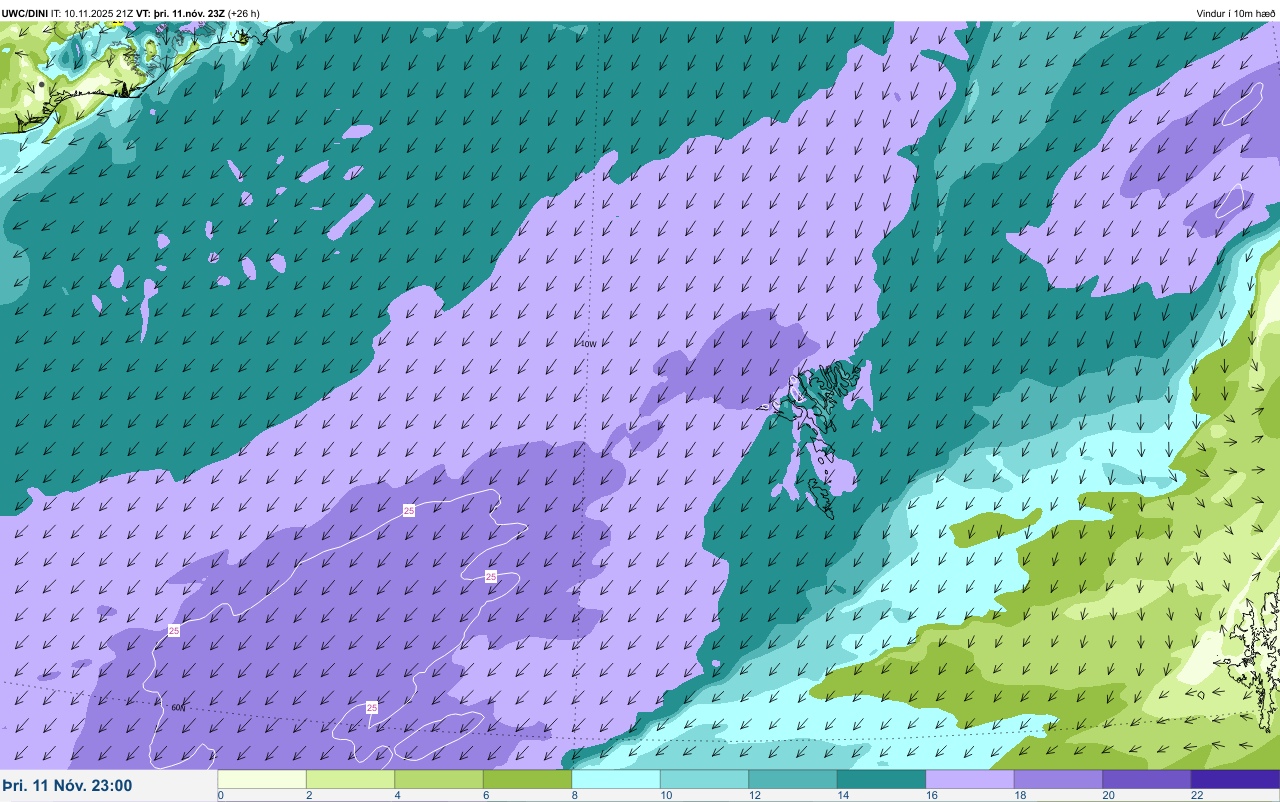Select the violet 20–22 legend swatch

point(1147,779)
